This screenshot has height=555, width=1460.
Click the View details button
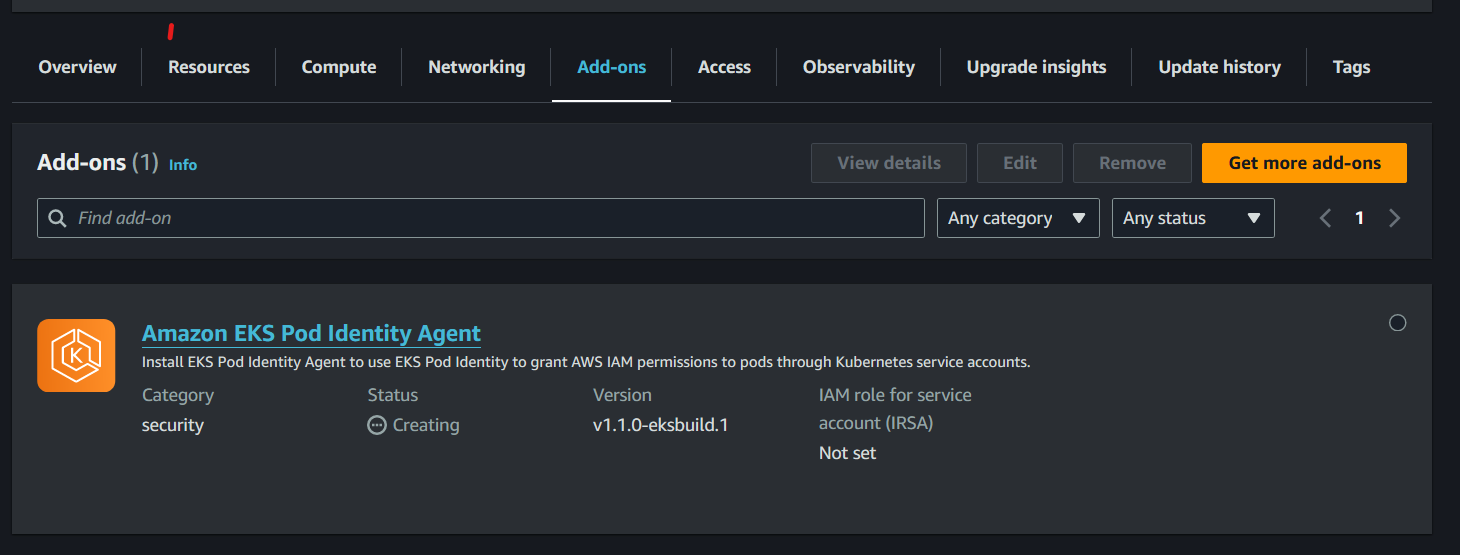[889, 163]
